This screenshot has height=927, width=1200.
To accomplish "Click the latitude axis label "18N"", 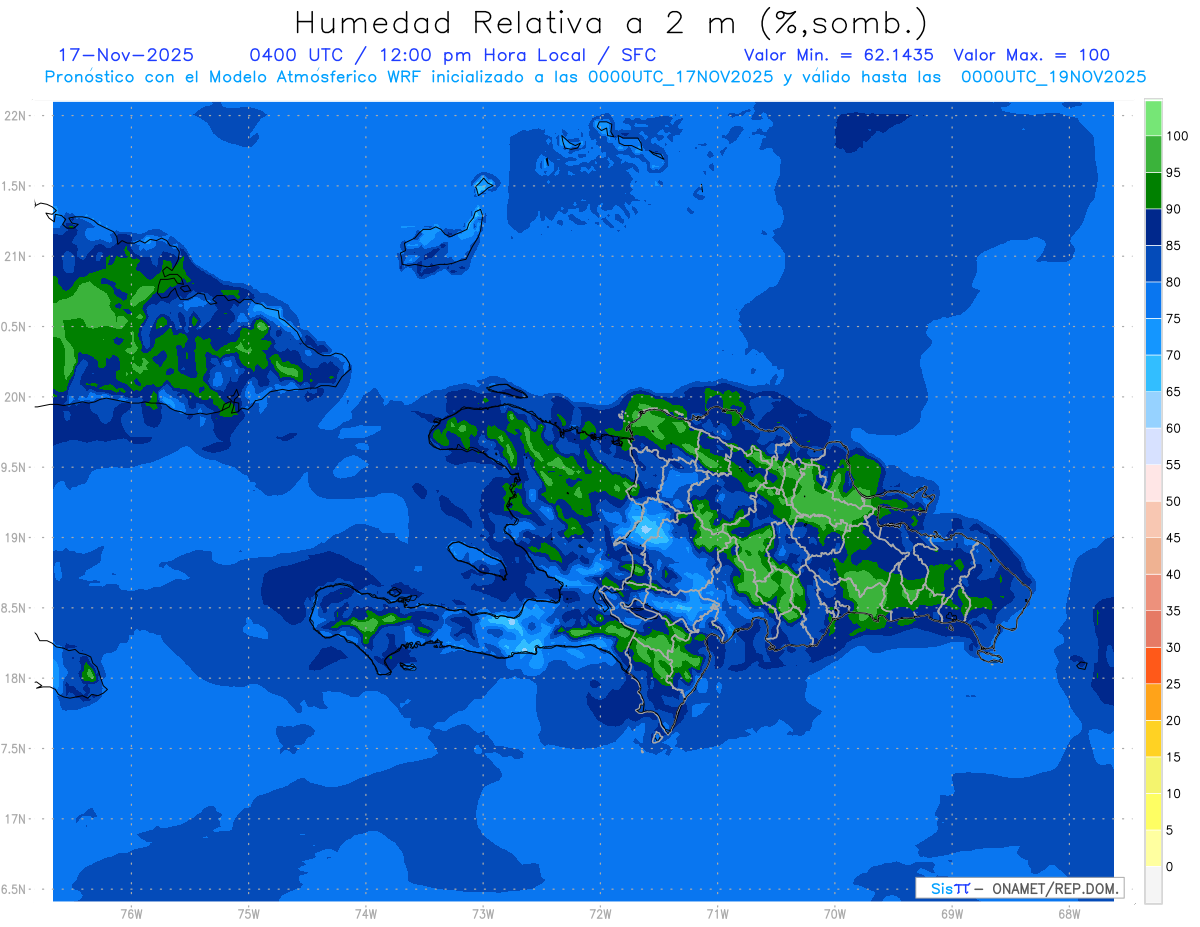I will (15, 678).
